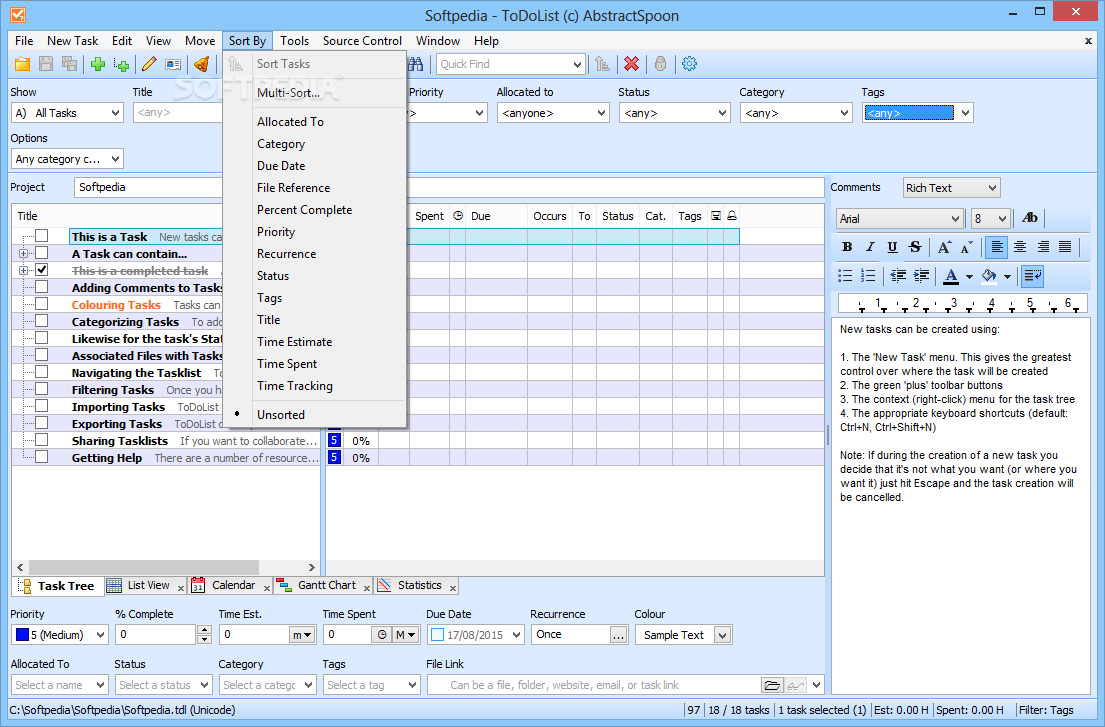Right align the comments text
Viewport: 1105px width, 727px height.
pos(1042,247)
